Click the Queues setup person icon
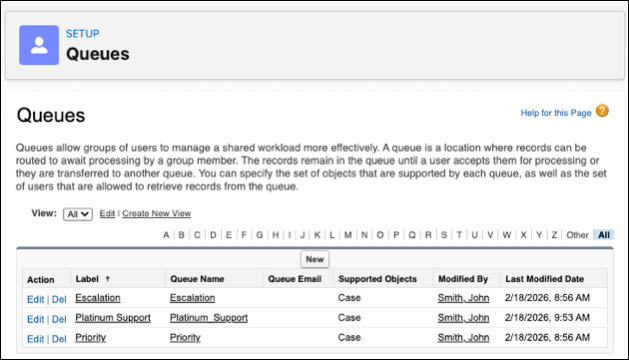Image resolution: width=629 pixels, height=360 pixels. [x=39, y=45]
